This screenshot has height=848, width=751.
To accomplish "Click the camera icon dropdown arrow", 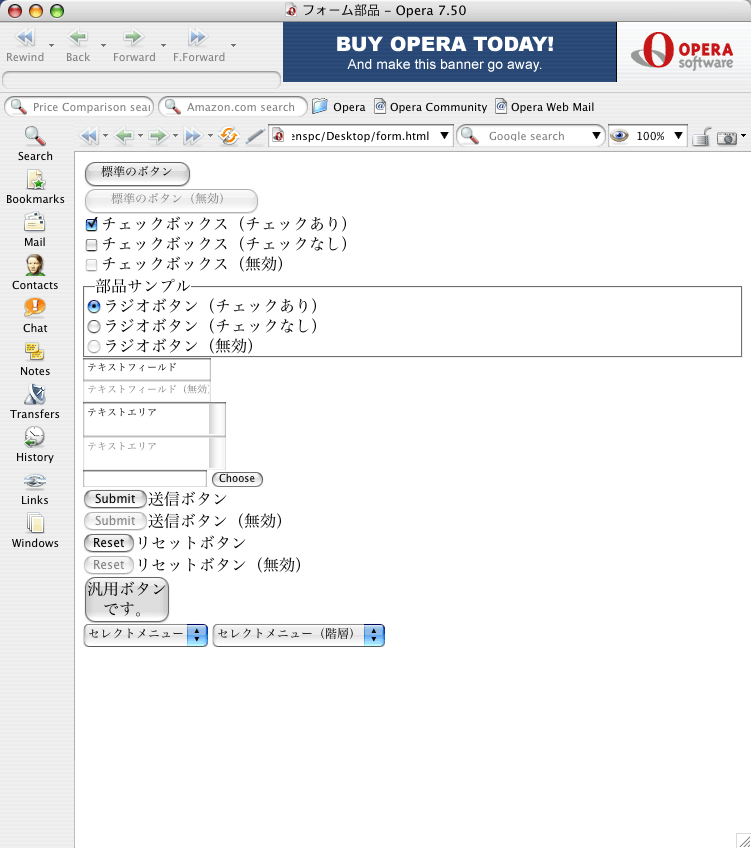I will pos(743,136).
